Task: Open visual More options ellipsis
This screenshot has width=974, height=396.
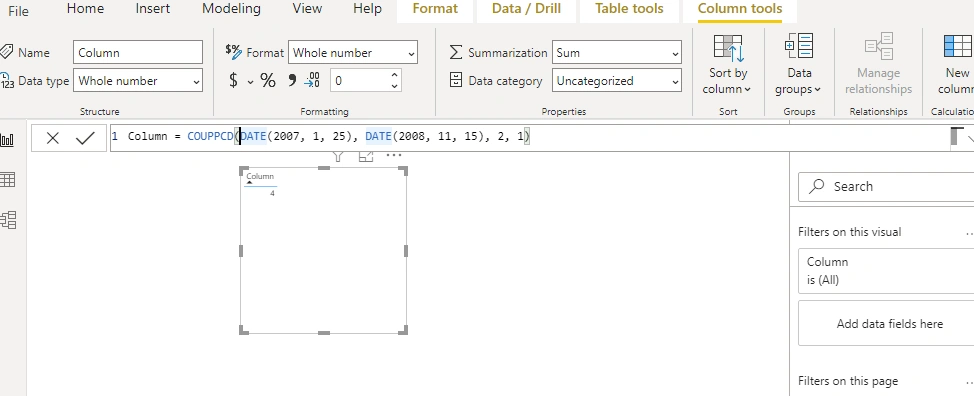Action: [394, 155]
